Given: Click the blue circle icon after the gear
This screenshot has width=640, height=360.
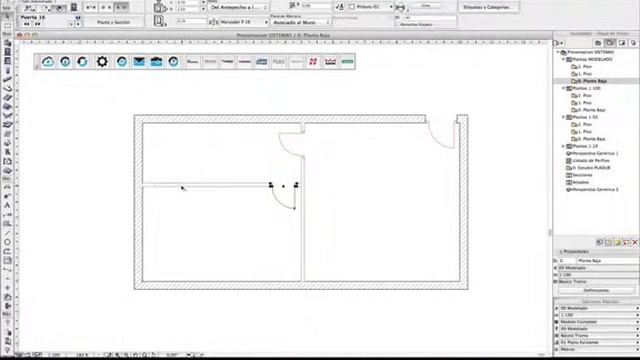Looking at the screenshot, I should (122, 62).
